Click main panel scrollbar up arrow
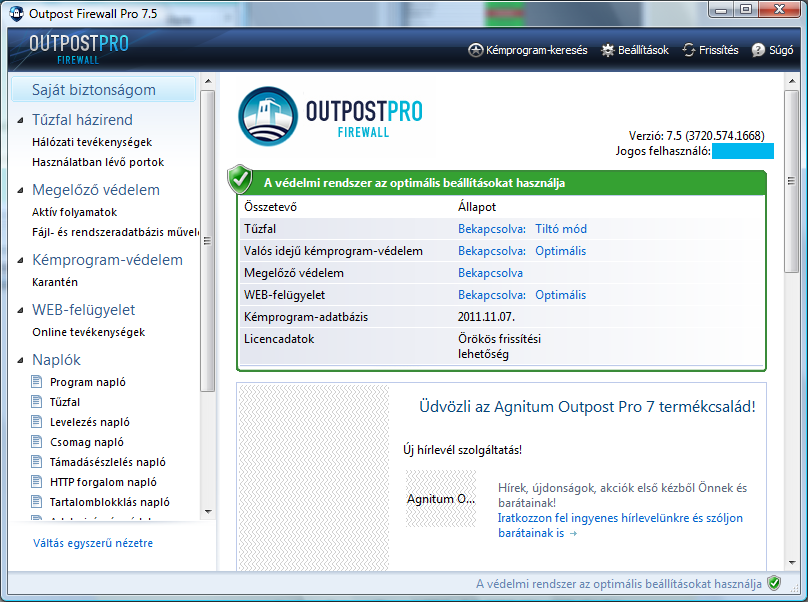Viewport: 808px width, 602px height. (x=792, y=81)
